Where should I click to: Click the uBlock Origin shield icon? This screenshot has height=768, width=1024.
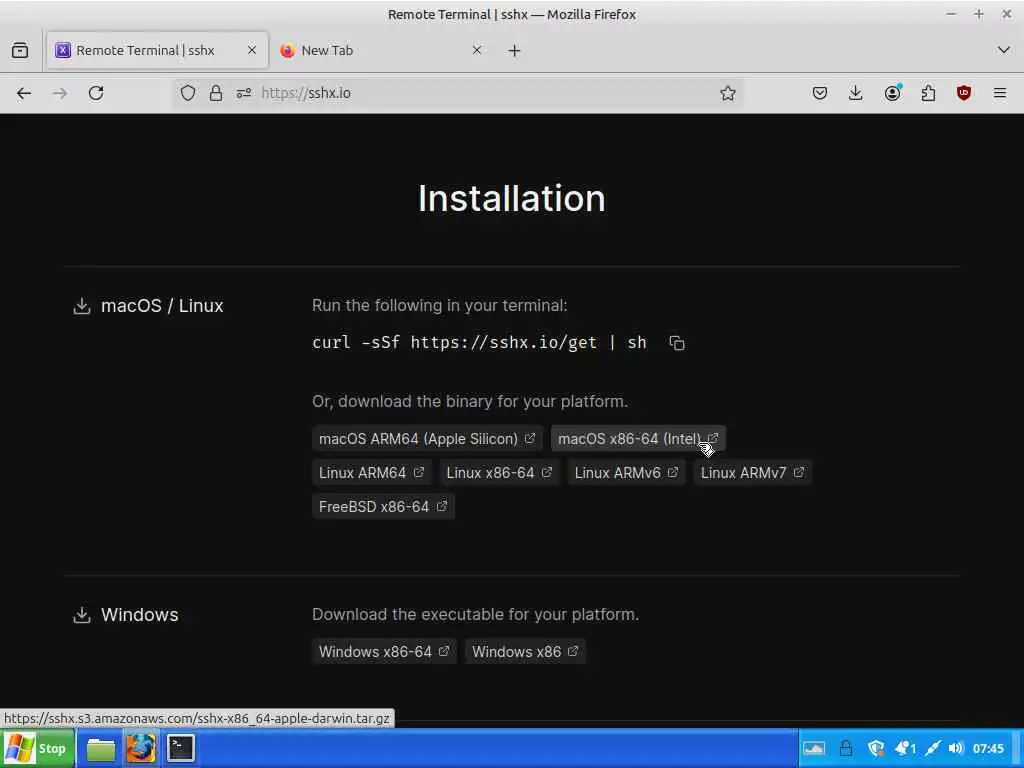[963, 93]
